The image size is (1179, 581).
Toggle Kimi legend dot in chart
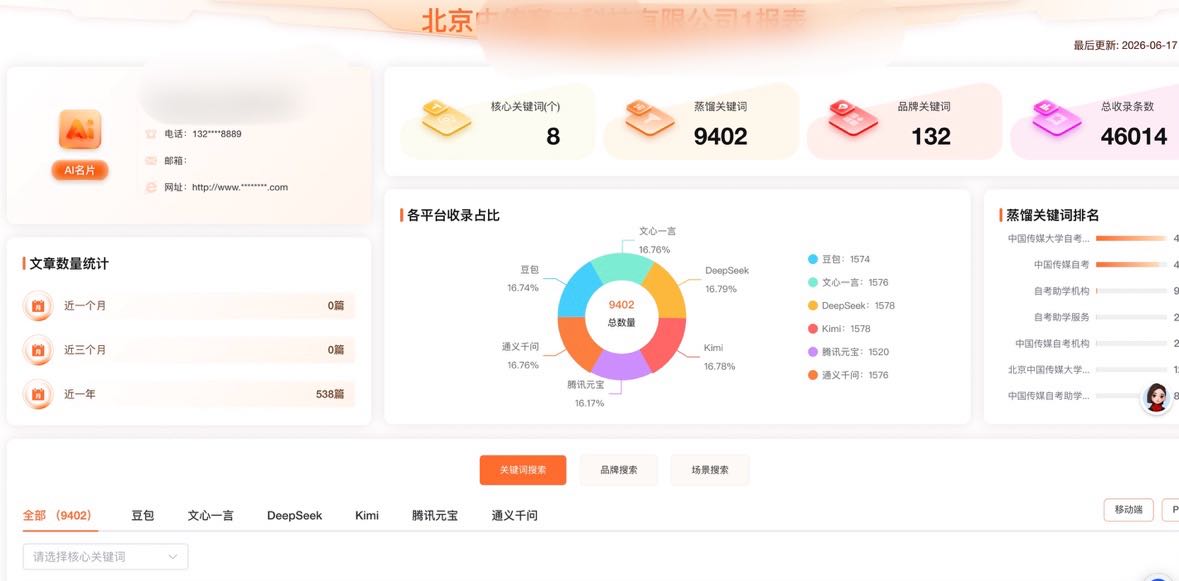812,328
